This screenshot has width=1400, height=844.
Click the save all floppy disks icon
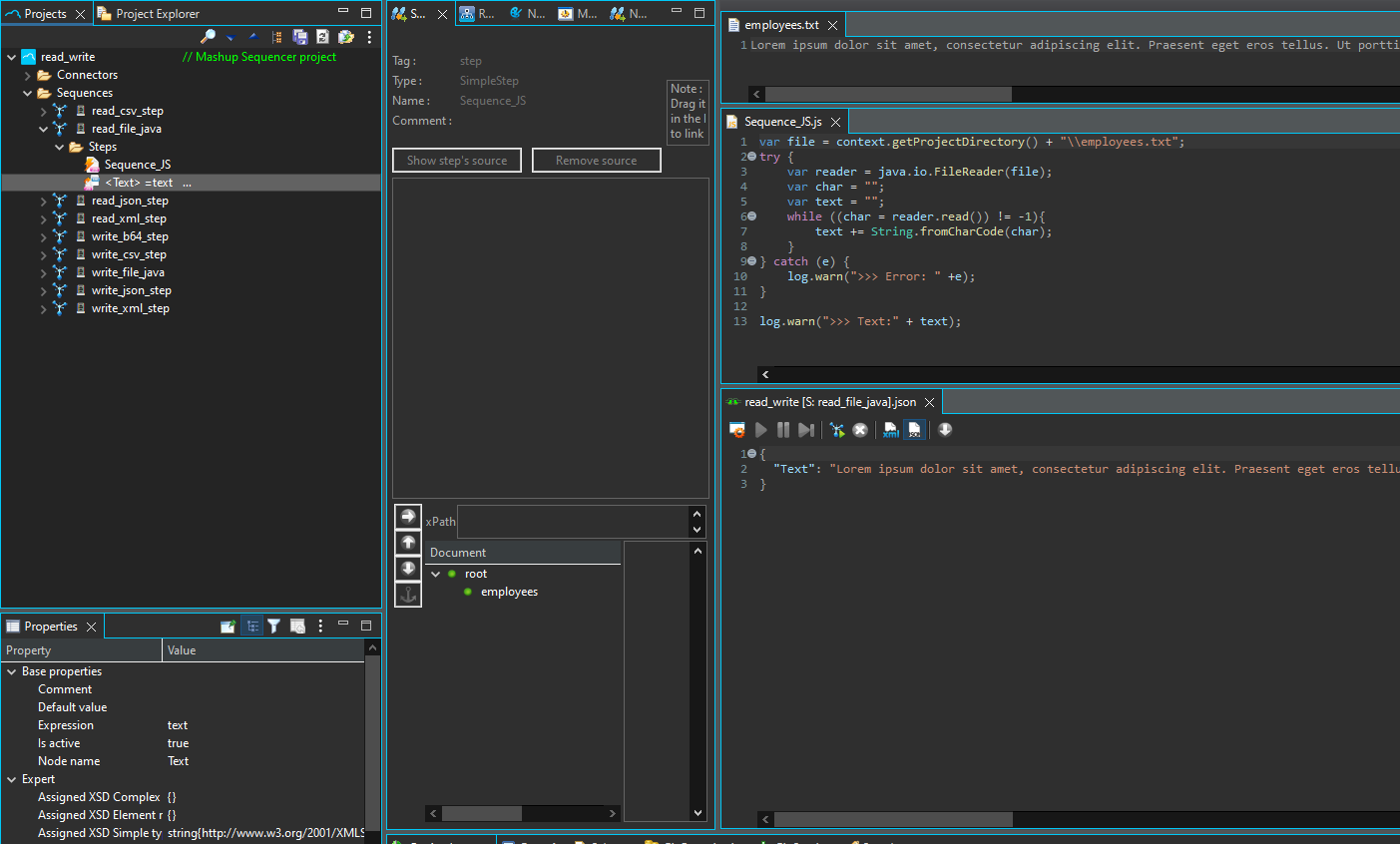(299, 37)
